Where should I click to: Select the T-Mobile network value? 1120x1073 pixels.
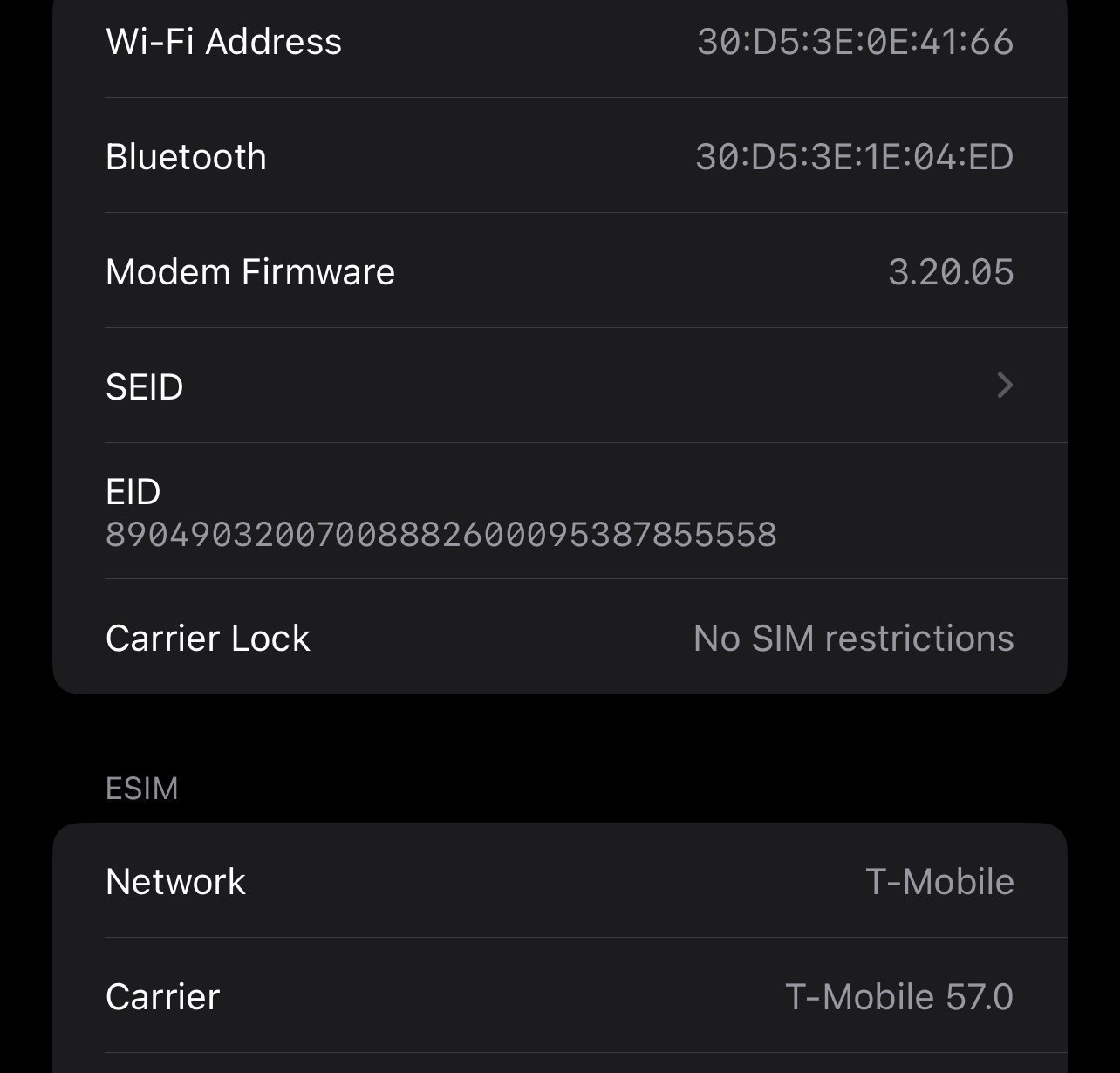pyautogui.click(x=939, y=881)
